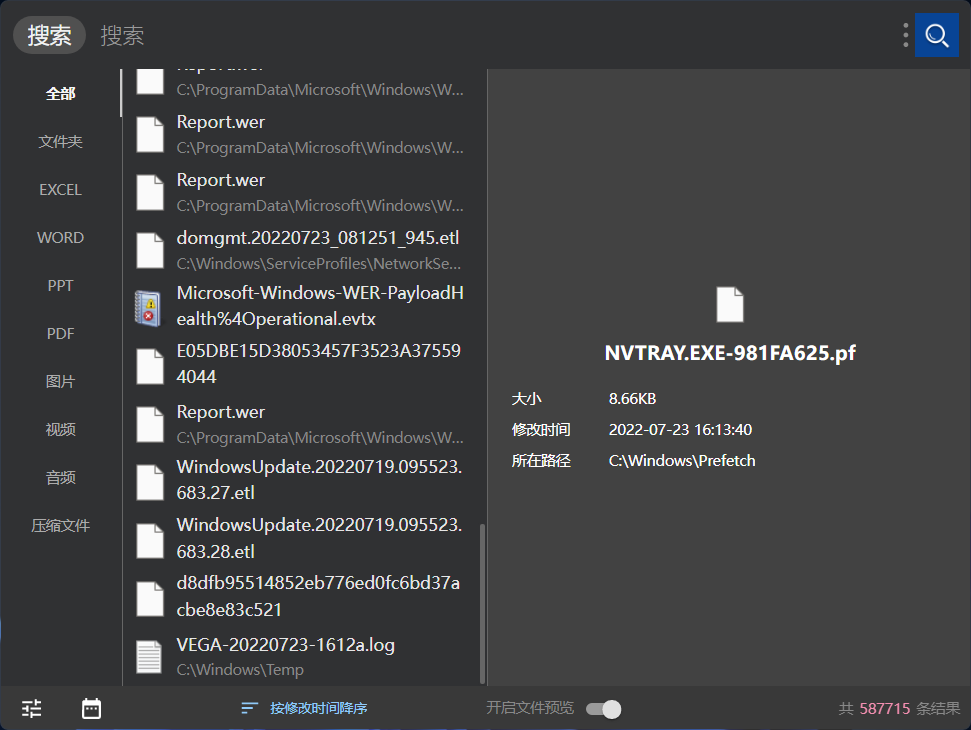Open the C:\Windows\Prefetch path link

click(682, 461)
